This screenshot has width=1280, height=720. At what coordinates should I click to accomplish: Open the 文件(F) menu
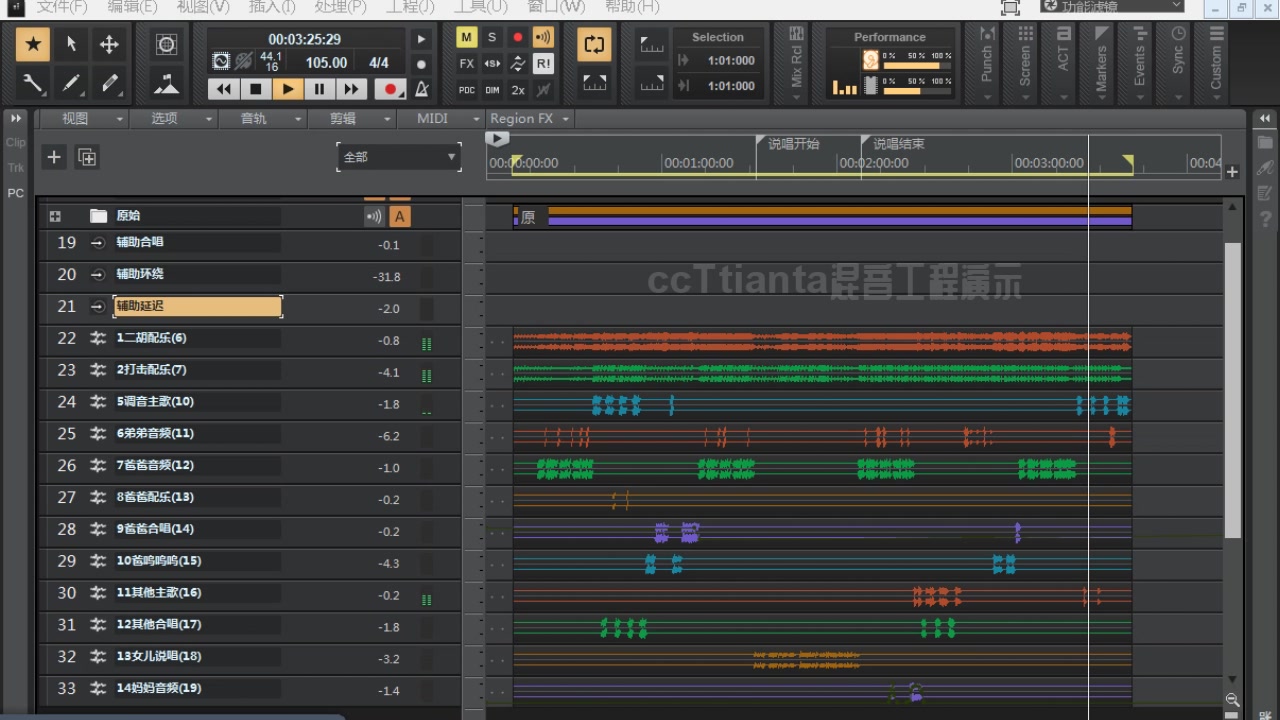pos(62,6)
